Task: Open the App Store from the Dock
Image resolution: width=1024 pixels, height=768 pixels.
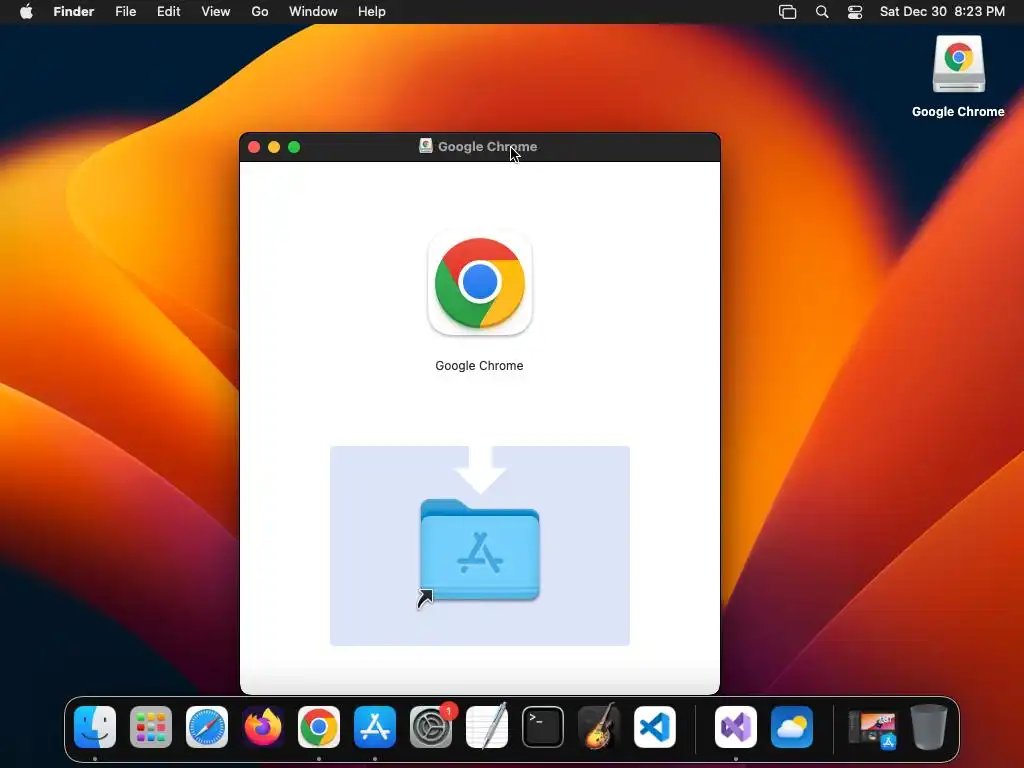Action: [x=375, y=727]
